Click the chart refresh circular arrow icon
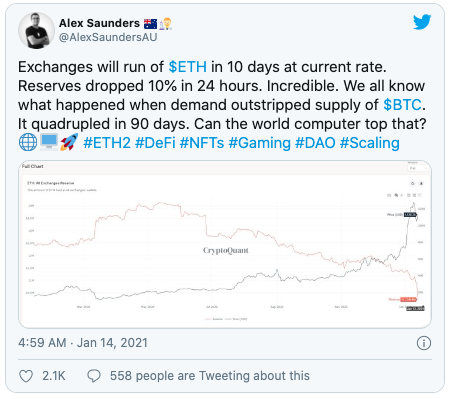This screenshot has height=399, width=449. (x=413, y=183)
